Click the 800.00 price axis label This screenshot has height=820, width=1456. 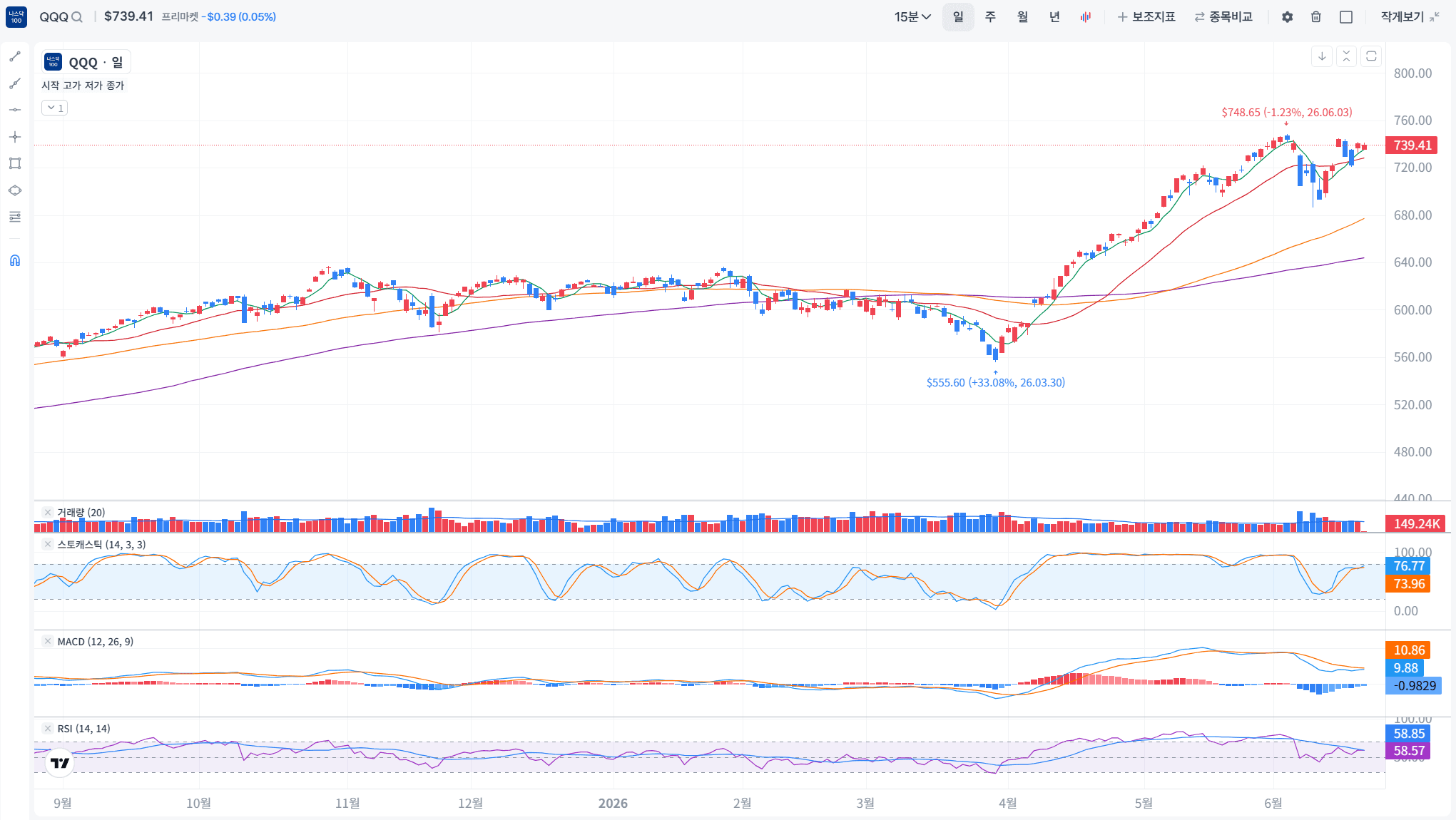1412,73
